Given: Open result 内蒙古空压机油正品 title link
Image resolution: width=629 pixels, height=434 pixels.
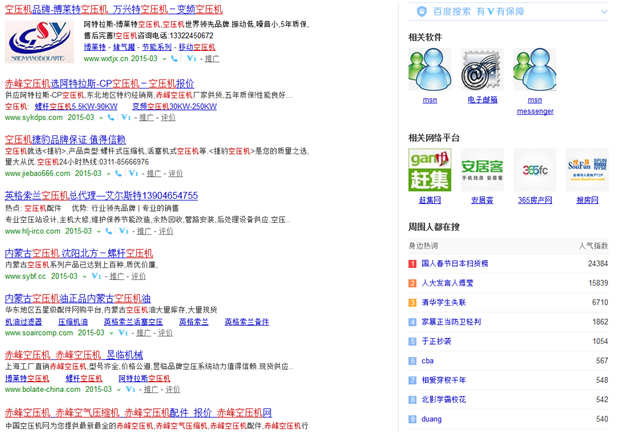Looking at the screenshot, I should coord(78,298).
